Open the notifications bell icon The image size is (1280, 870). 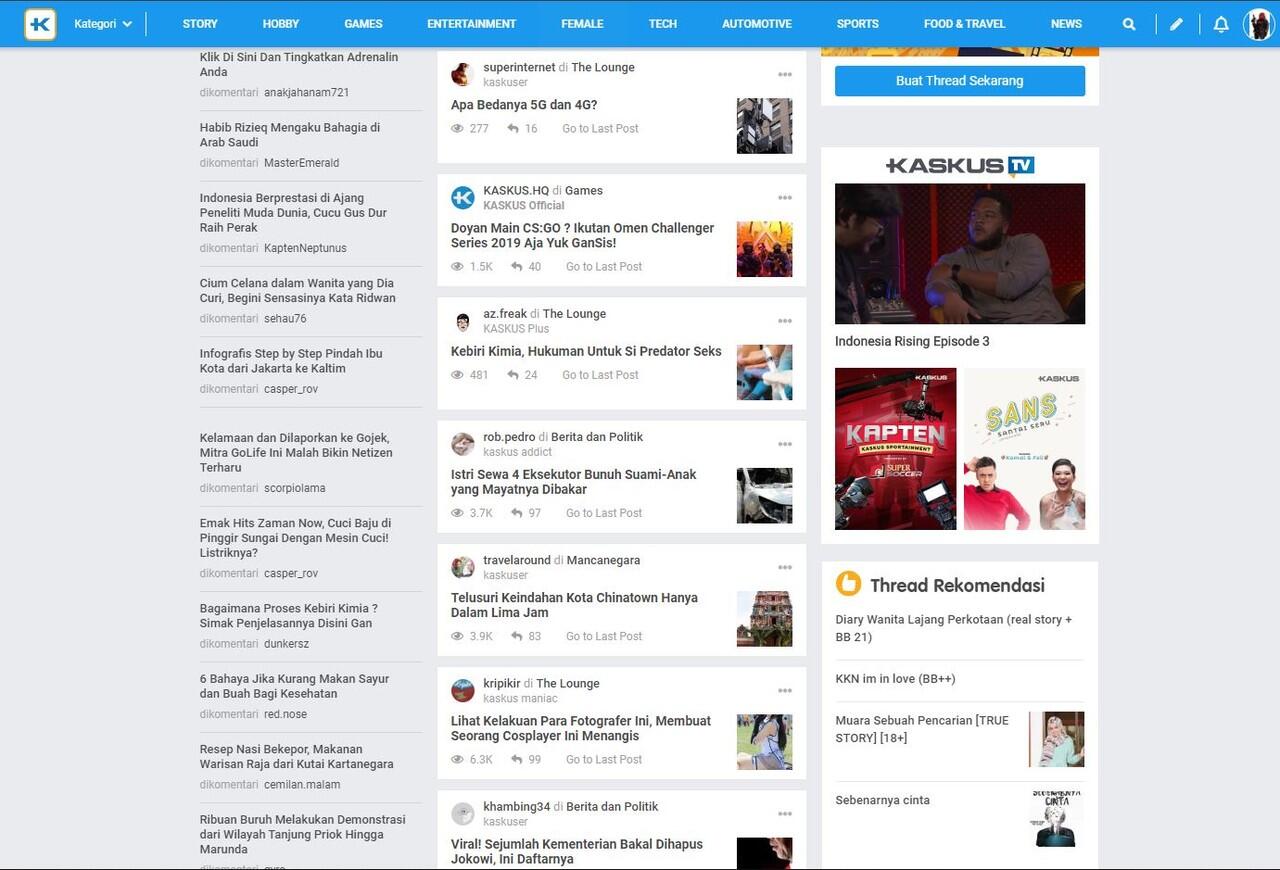(x=1221, y=24)
